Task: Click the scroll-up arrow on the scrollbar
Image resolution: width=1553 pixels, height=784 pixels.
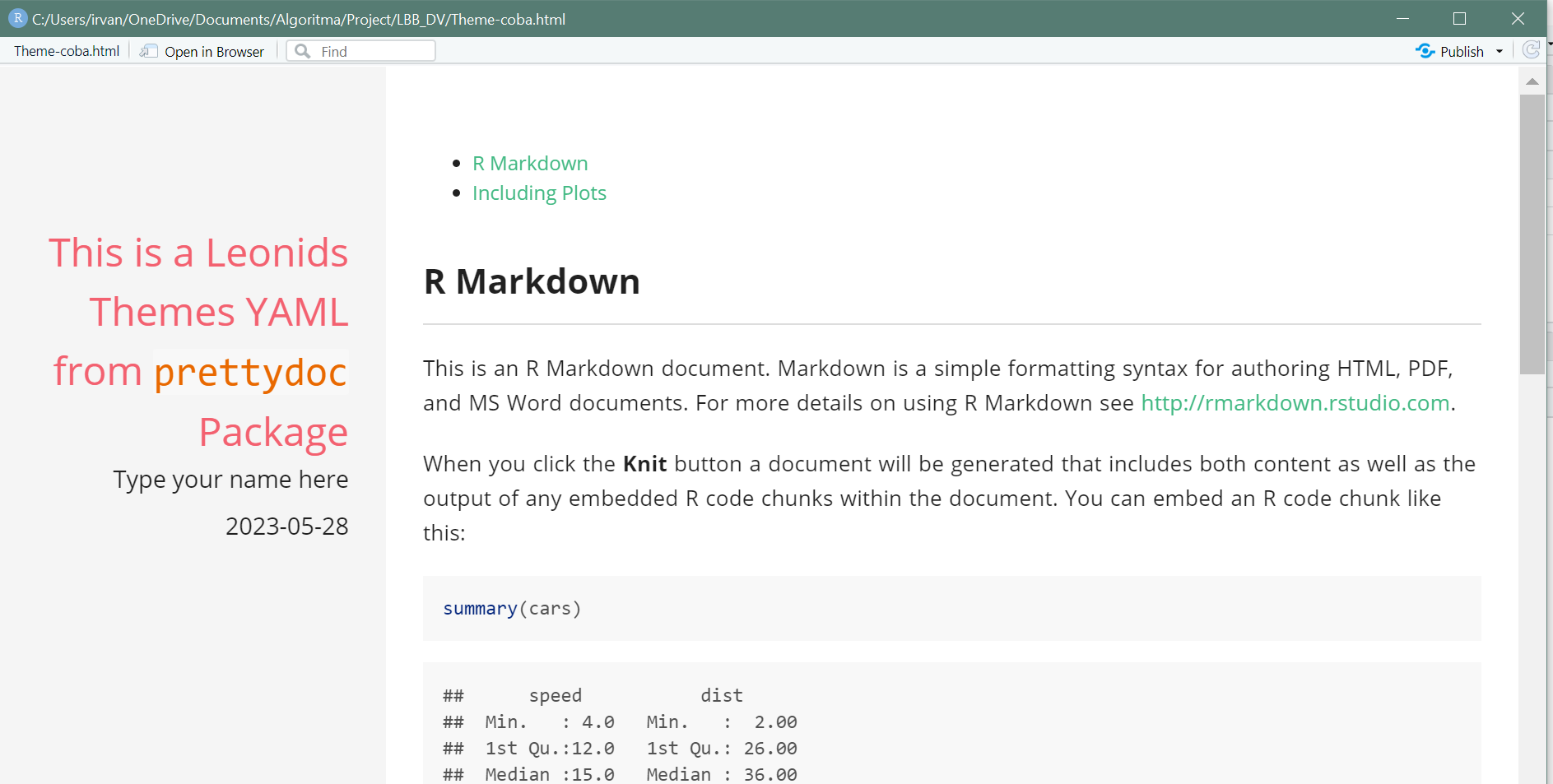Action: coord(1532,81)
